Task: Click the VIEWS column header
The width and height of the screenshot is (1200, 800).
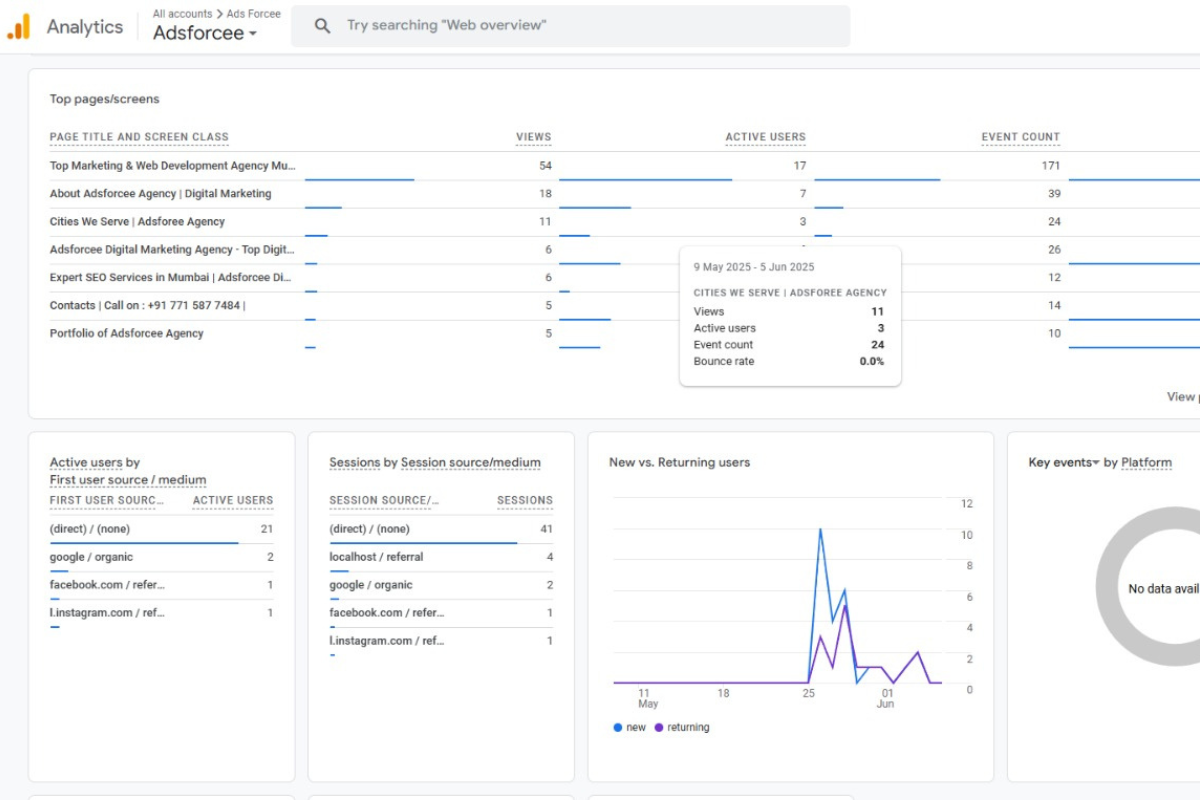Action: (533, 137)
